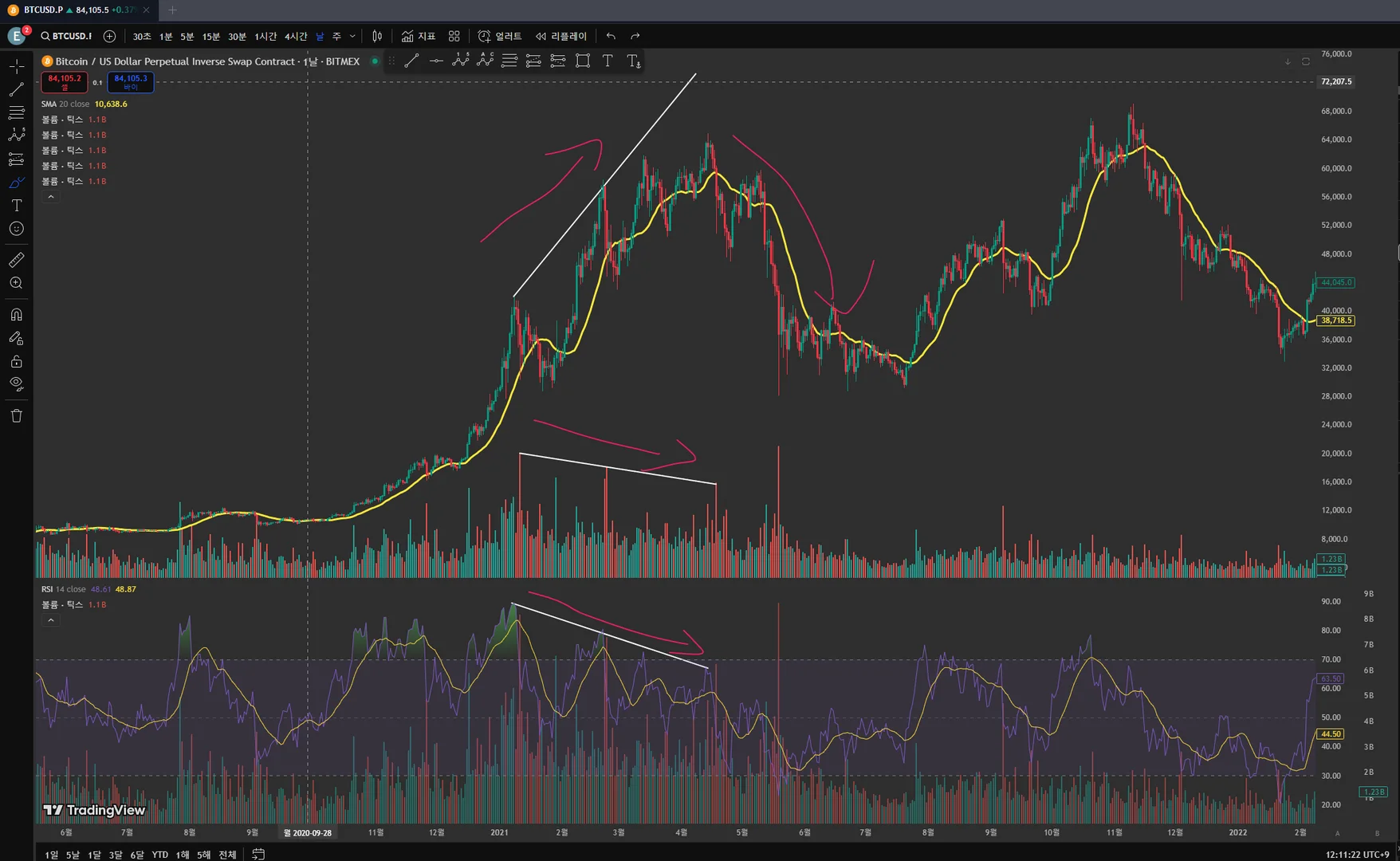
Task: Select the Text tool in left sidebar
Action: 16,206
